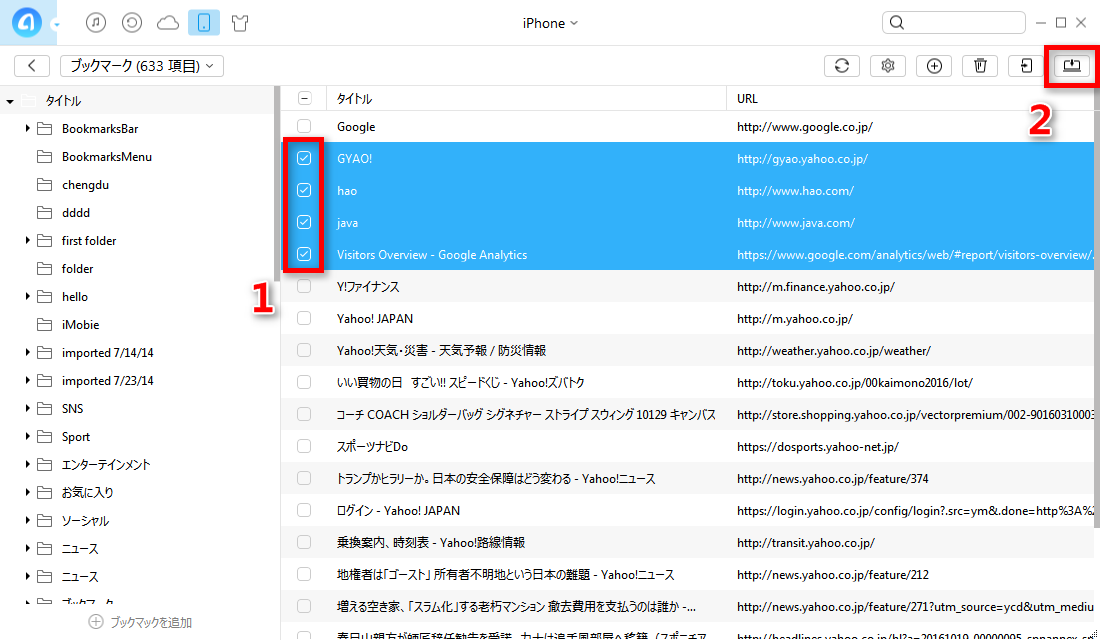Open the iTunes library music icon
The image size is (1100, 640).
[x=96, y=22]
